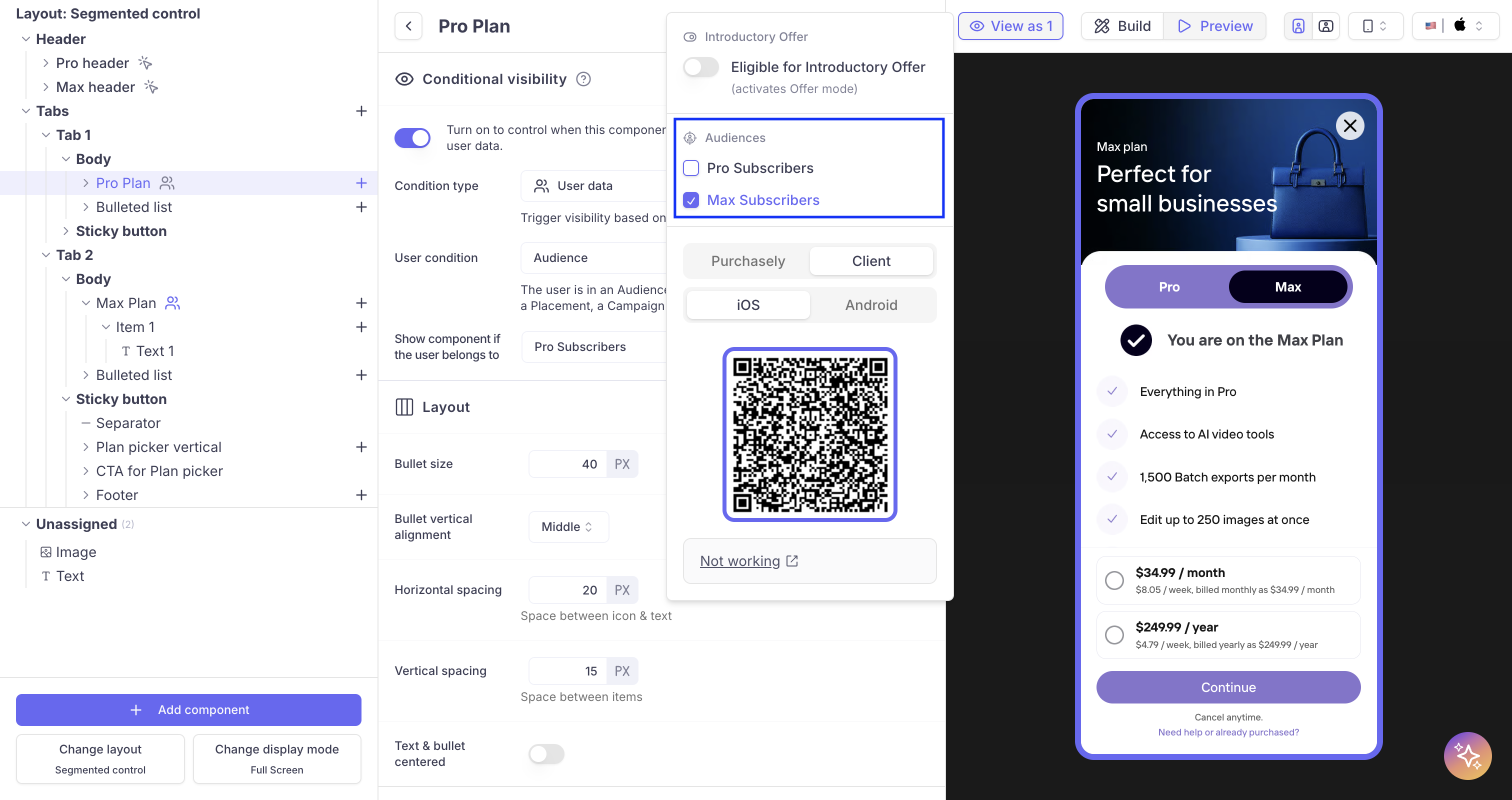Viewport: 1512px width, 800px height.
Task: Click the audience icon on Max Plan row
Action: point(172,303)
